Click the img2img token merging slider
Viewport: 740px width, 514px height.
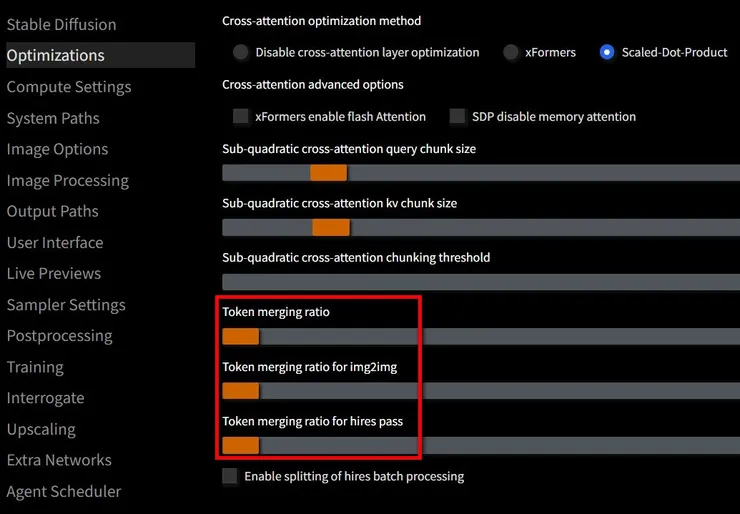pyautogui.click(x=241, y=391)
